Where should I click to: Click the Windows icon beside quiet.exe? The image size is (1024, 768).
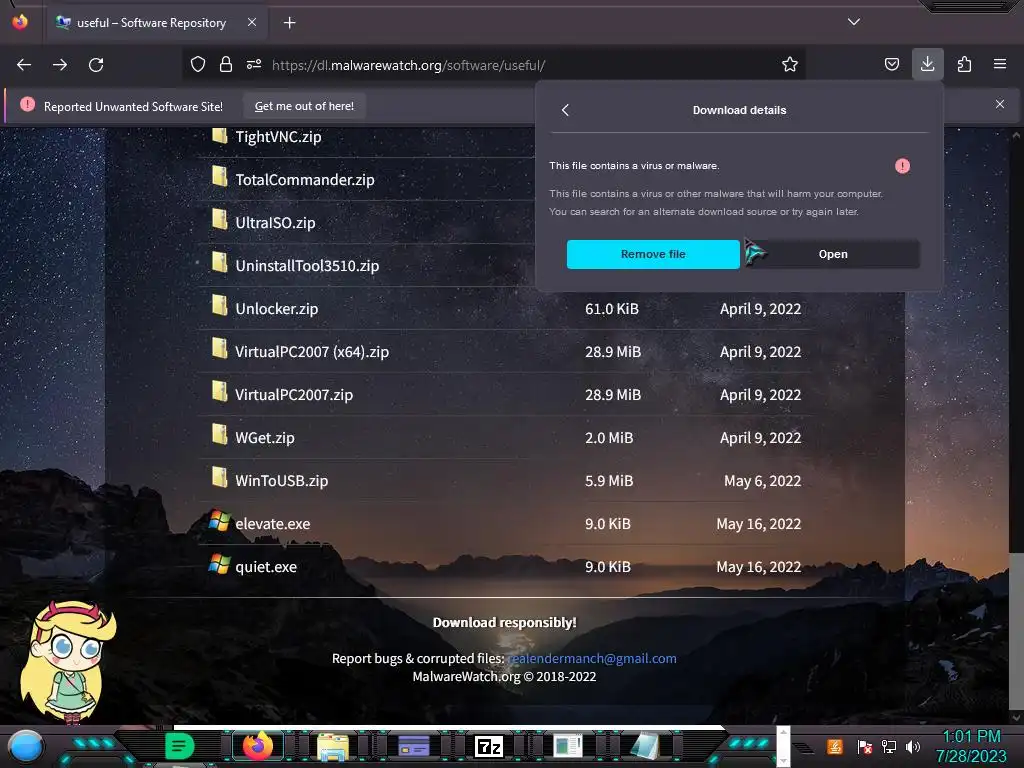[219, 564]
